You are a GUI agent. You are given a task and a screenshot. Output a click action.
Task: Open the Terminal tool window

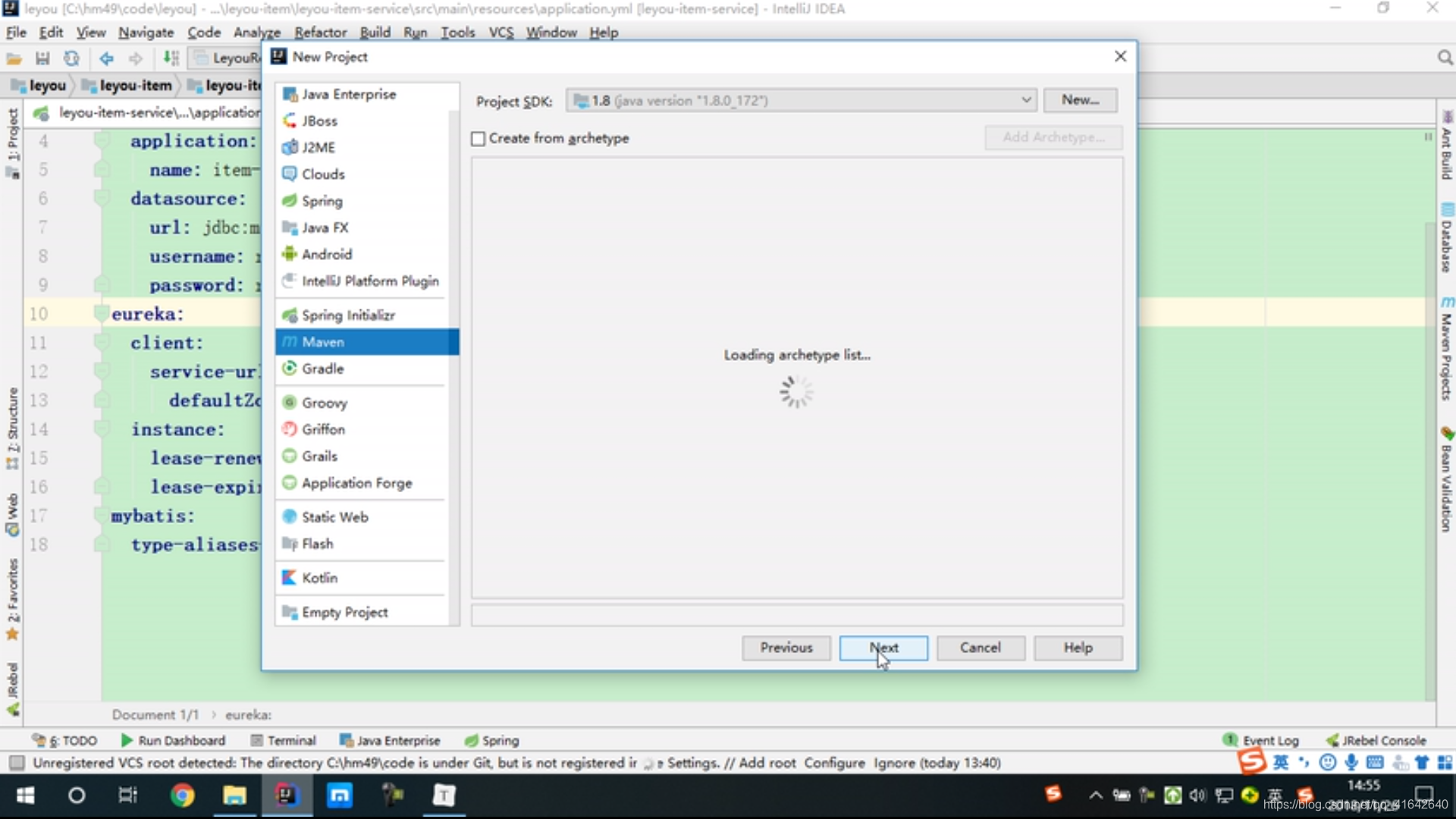284,740
